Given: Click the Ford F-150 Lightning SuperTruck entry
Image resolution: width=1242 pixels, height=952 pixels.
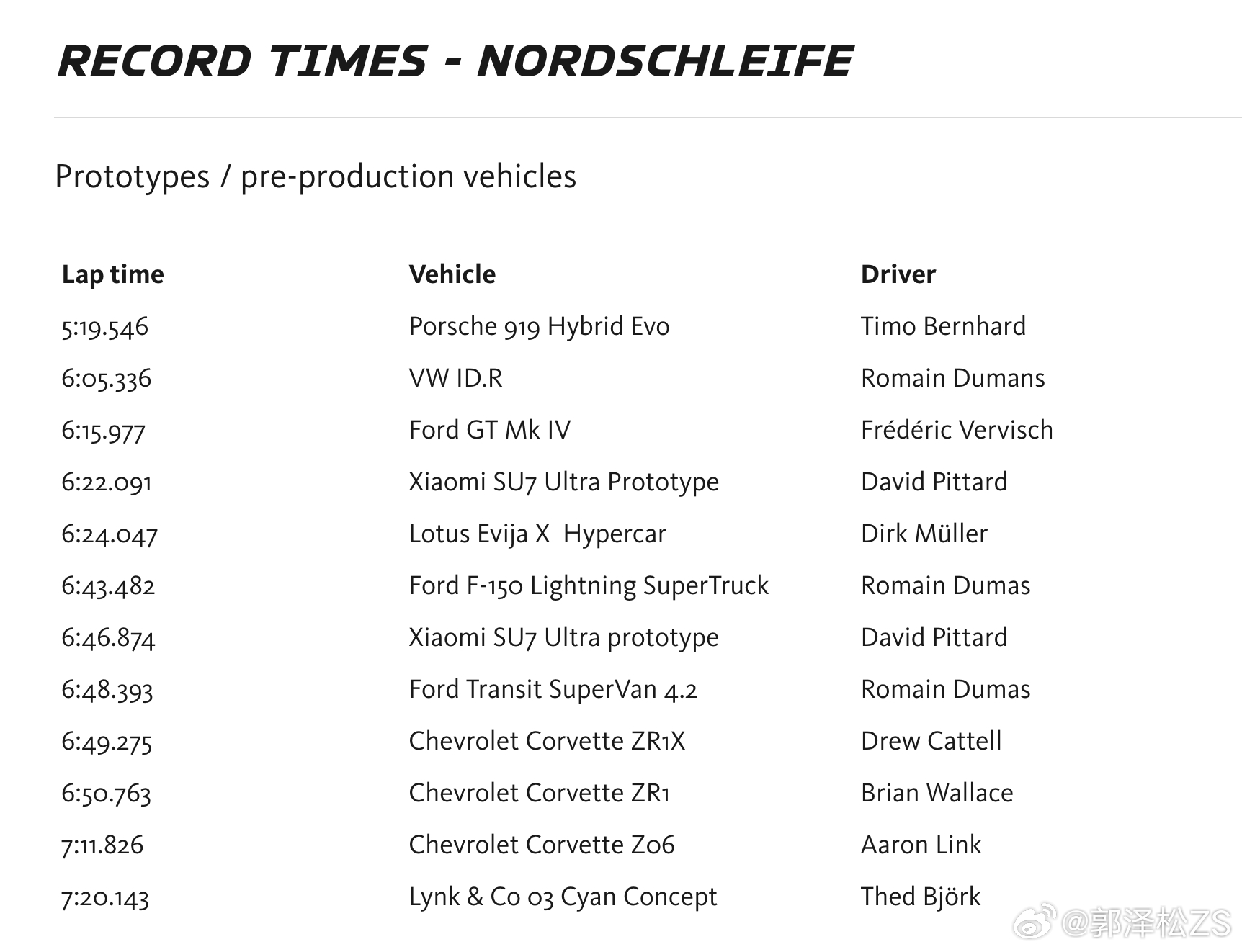Looking at the screenshot, I should pyautogui.click(x=588, y=585).
